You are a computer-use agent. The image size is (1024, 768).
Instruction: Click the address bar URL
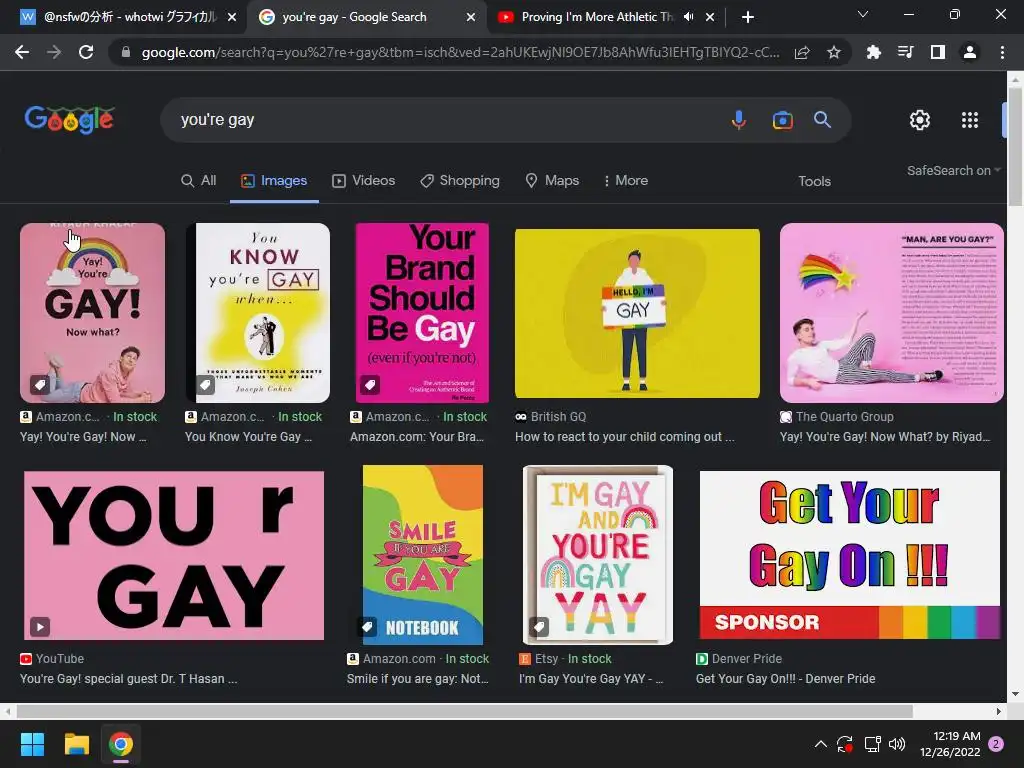coord(460,52)
